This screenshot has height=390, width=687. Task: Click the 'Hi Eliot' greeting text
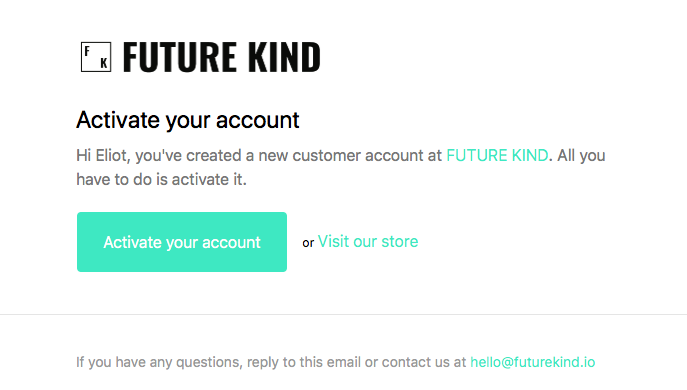[x=103, y=156]
